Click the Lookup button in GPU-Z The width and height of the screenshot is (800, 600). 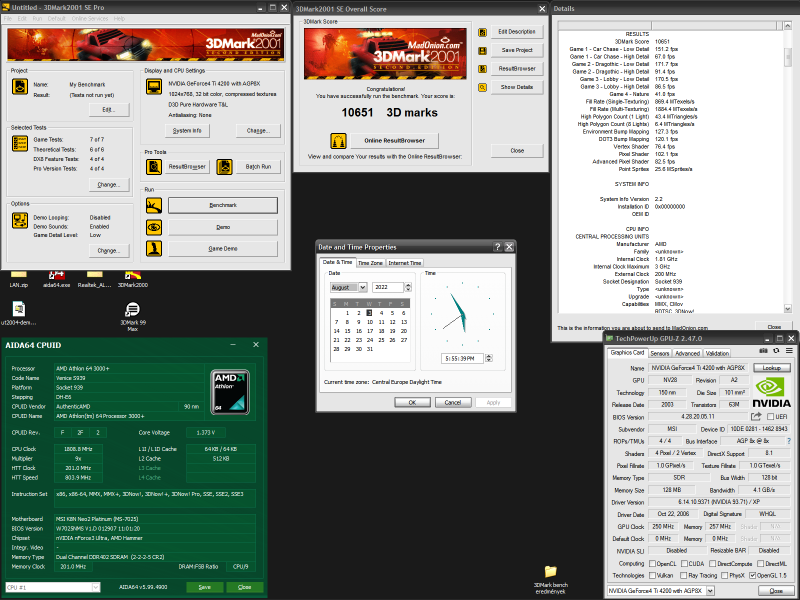[x=771, y=368]
